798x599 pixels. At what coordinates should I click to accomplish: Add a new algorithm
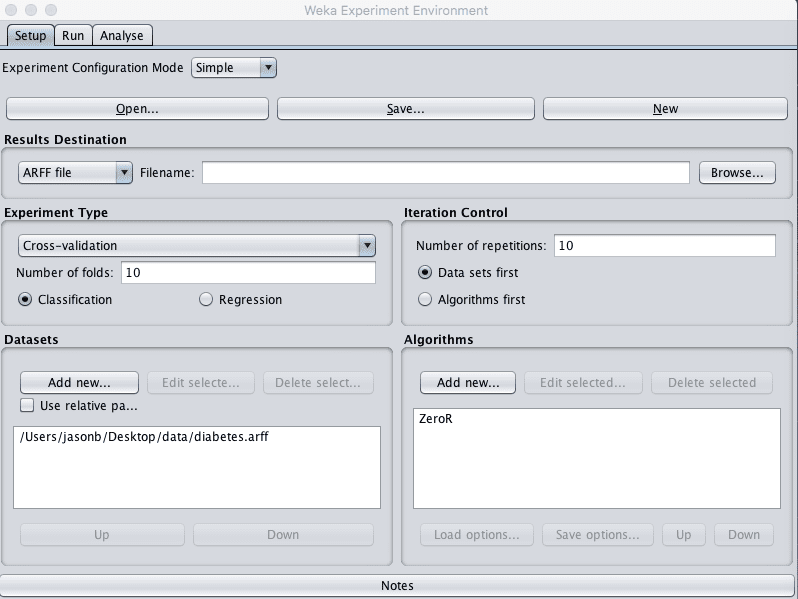coord(468,383)
